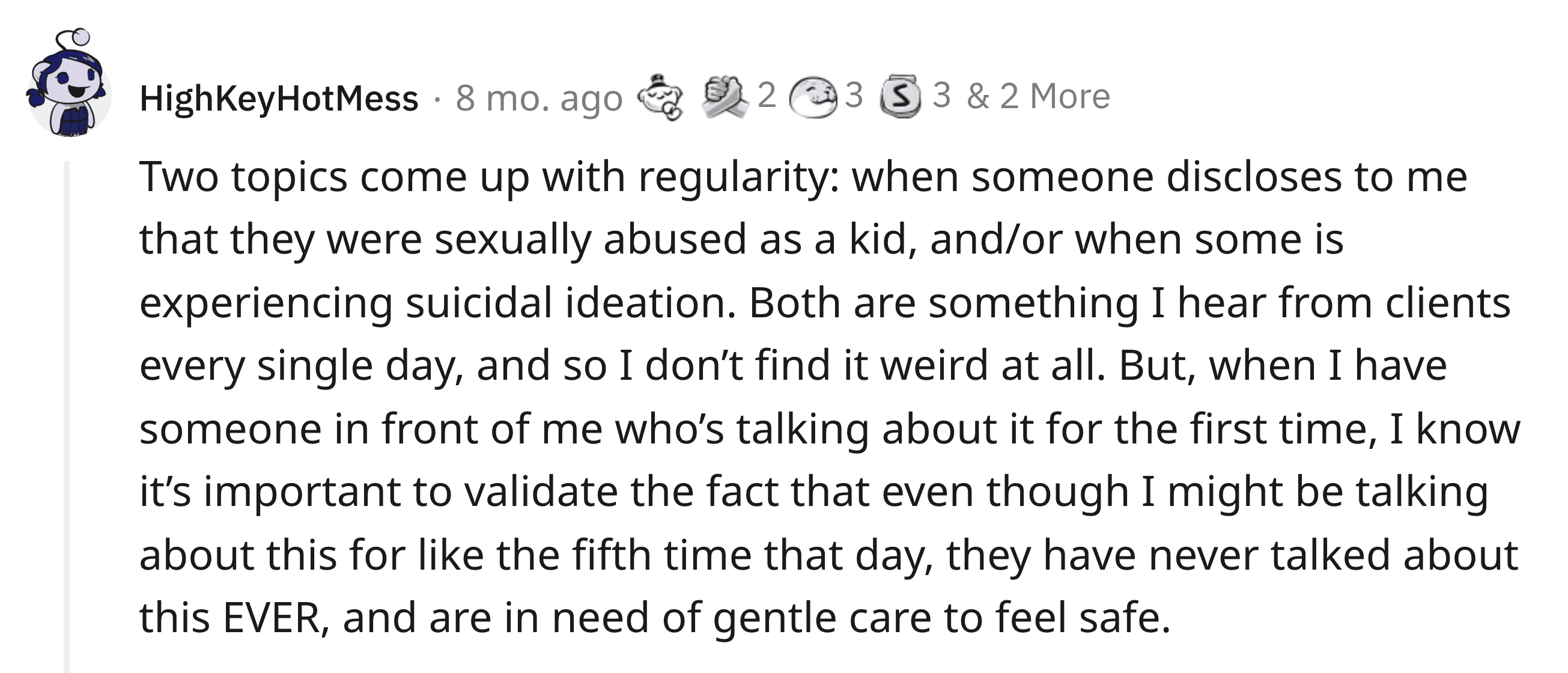Expand the '& 2 More' awards list
Screen dimensions: 1568x673
(x=1039, y=96)
